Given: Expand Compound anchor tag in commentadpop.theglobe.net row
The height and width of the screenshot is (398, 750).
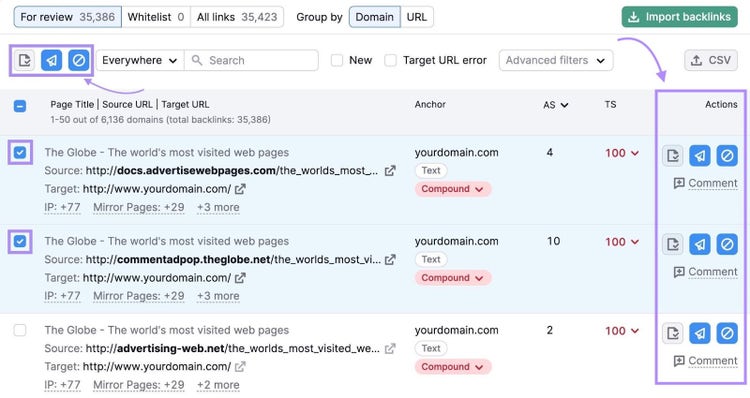Looking at the screenshot, I should pyautogui.click(x=452, y=278).
